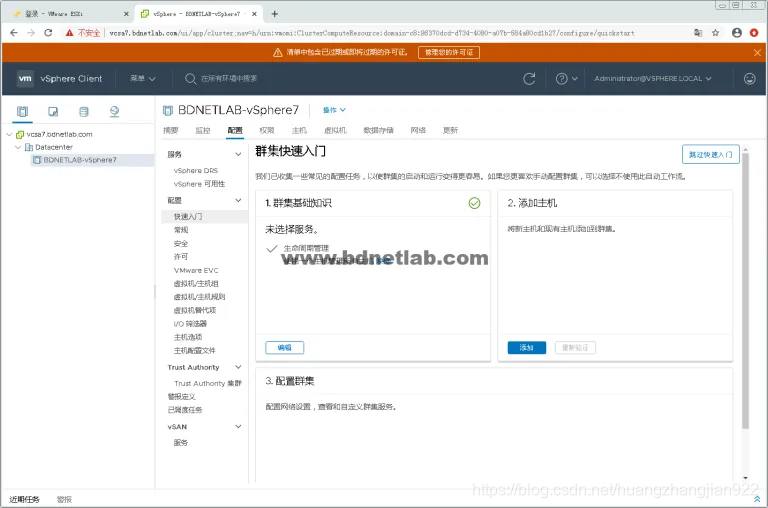This screenshot has height=508, width=768.
Task: Open Administrator@VSPHERE.LOCAL user dropdown
Action: [x=653, y=78]
